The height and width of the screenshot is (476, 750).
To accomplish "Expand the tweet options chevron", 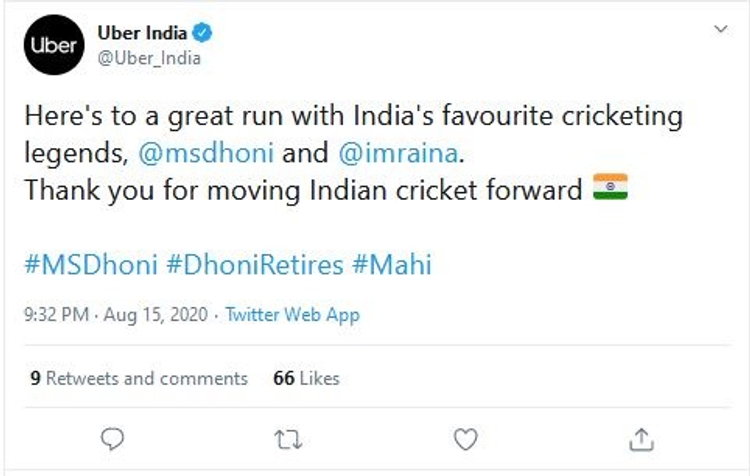I will (x=719, y=30).
